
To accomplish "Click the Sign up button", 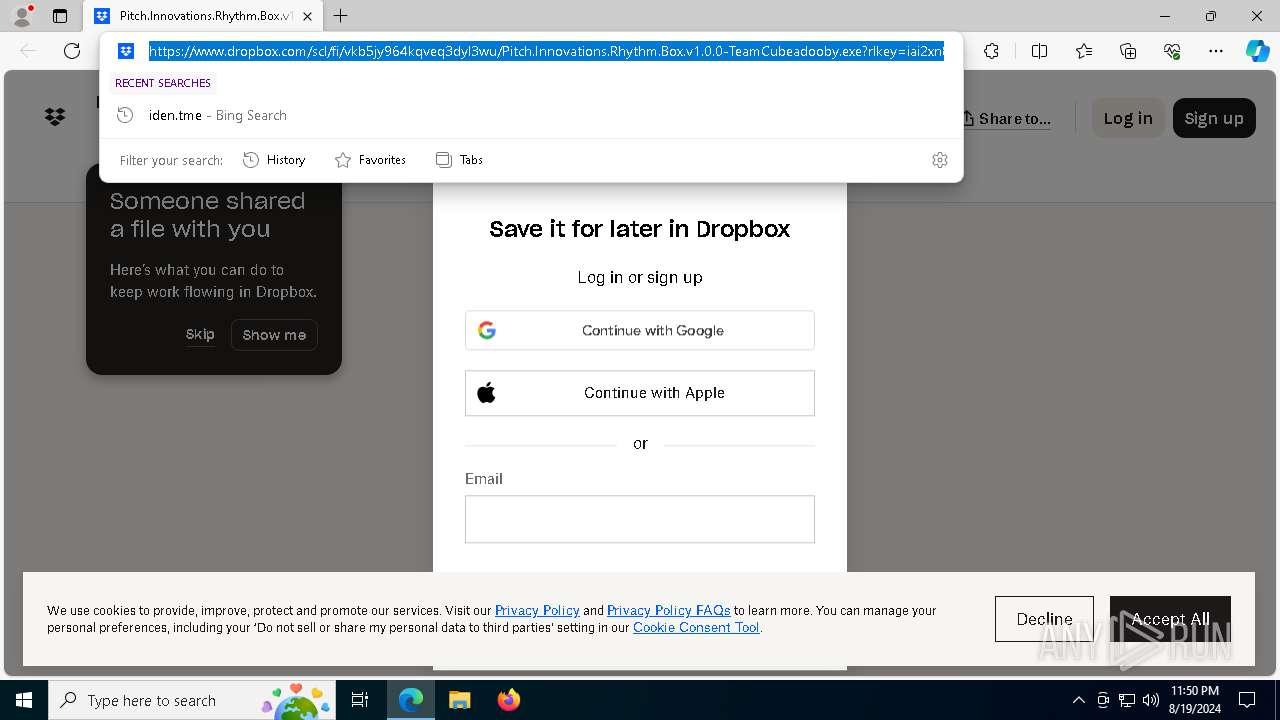I will tap(1214, 118).
